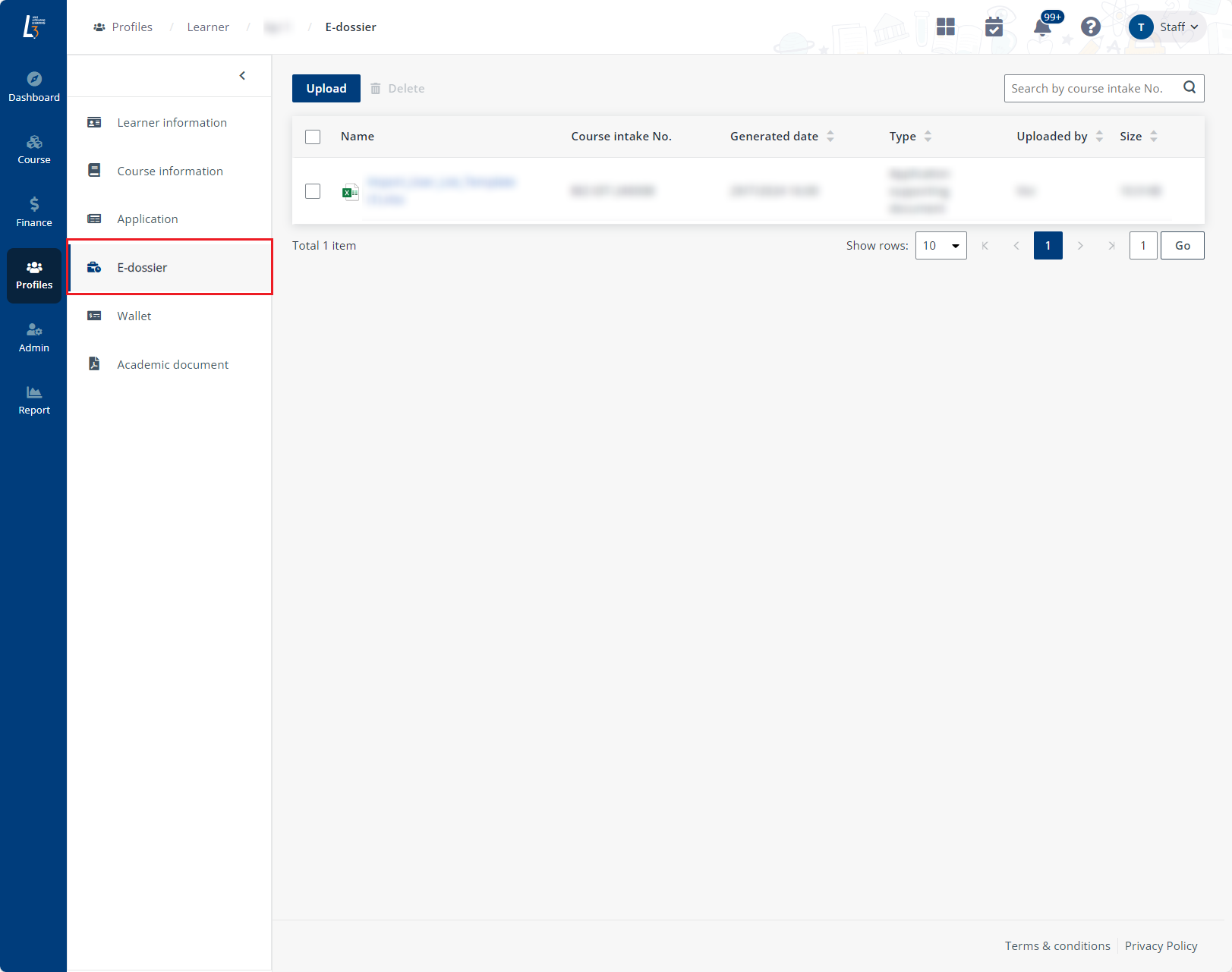Click the Upload button

click(326, 89)
